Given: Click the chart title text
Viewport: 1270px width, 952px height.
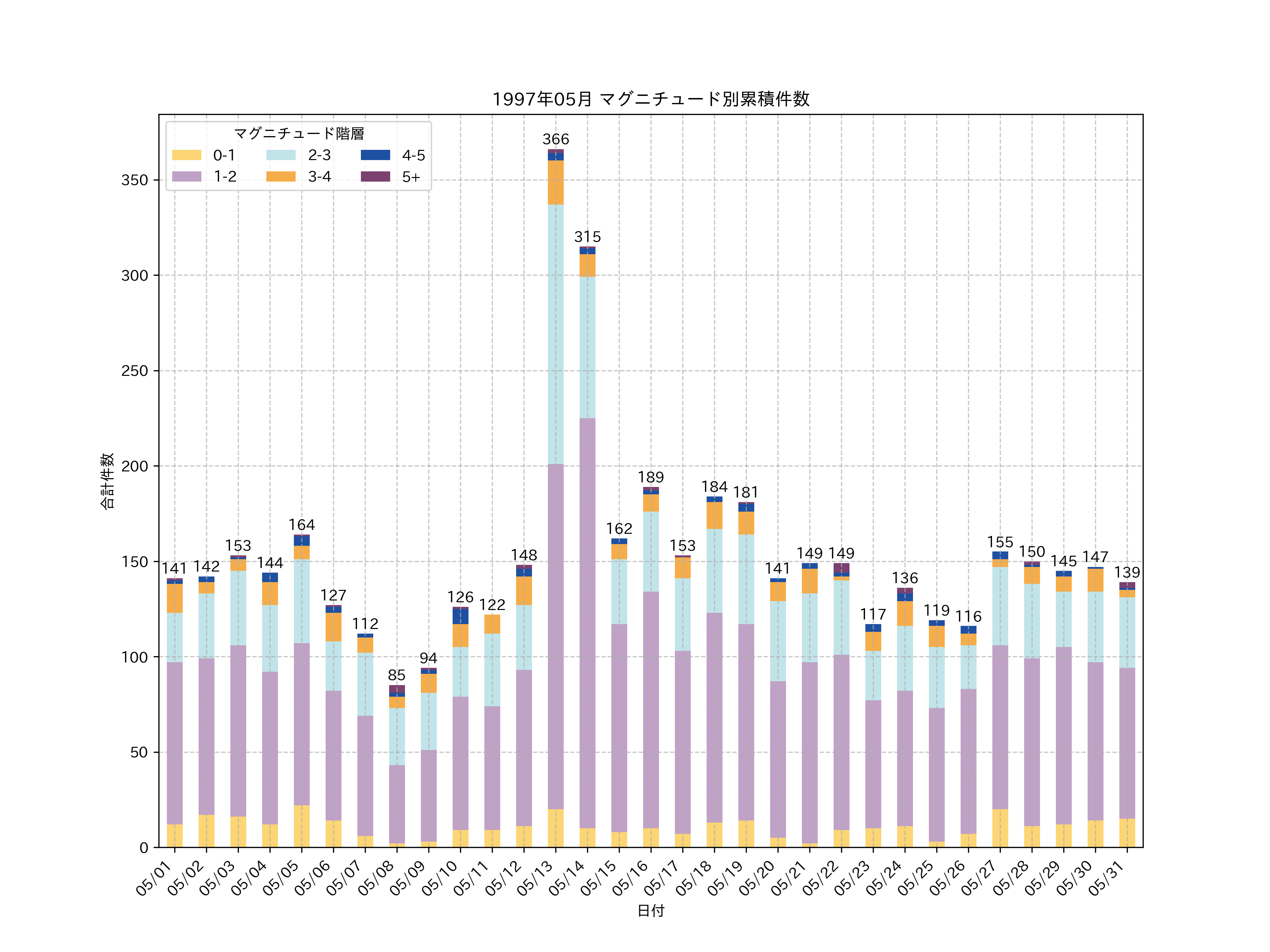Looking at the screenshot, I should pyautogui.click(x=651, y=99).
